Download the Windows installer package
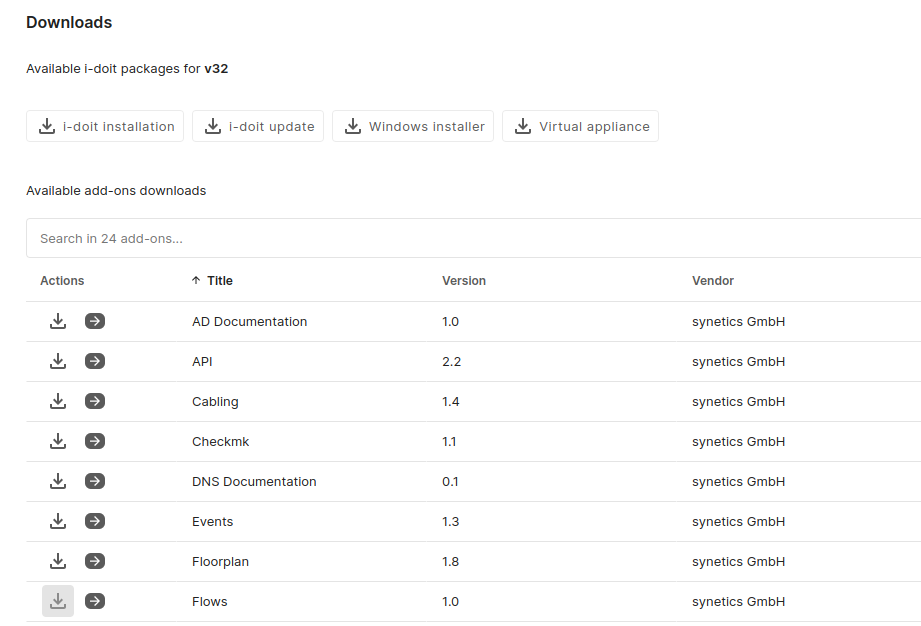Screen dimensions: 921x626 point(413,127)
